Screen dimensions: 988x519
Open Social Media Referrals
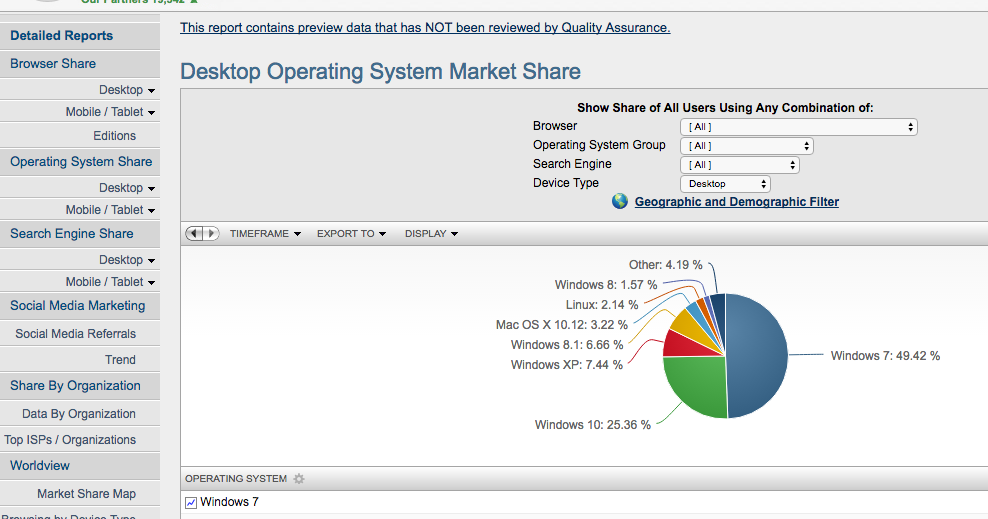tap(76, 334)
